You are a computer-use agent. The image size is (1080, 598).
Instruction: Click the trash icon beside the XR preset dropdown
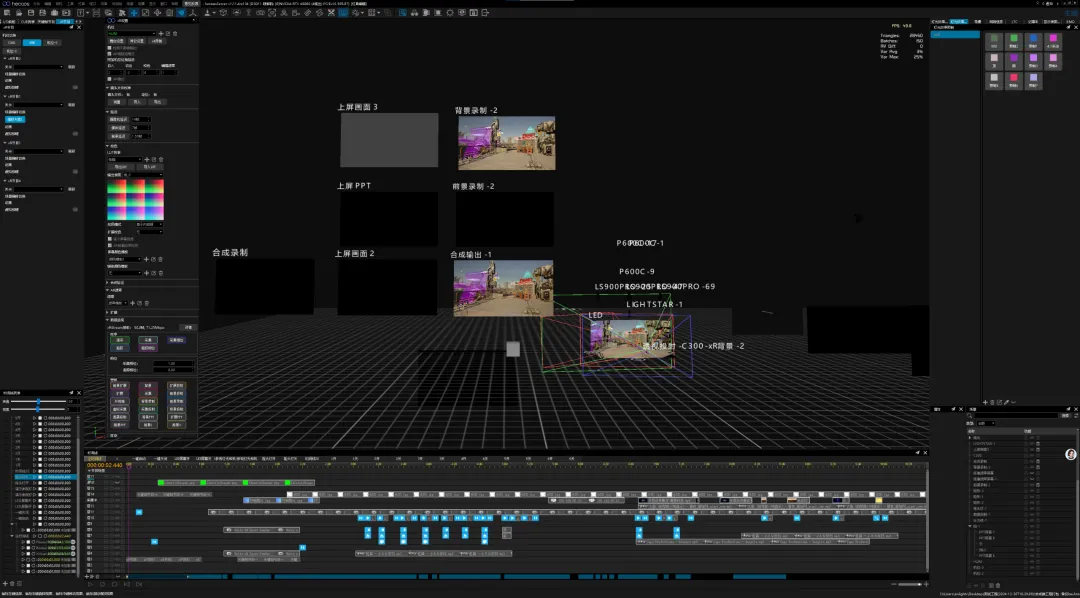coord(175,33)
